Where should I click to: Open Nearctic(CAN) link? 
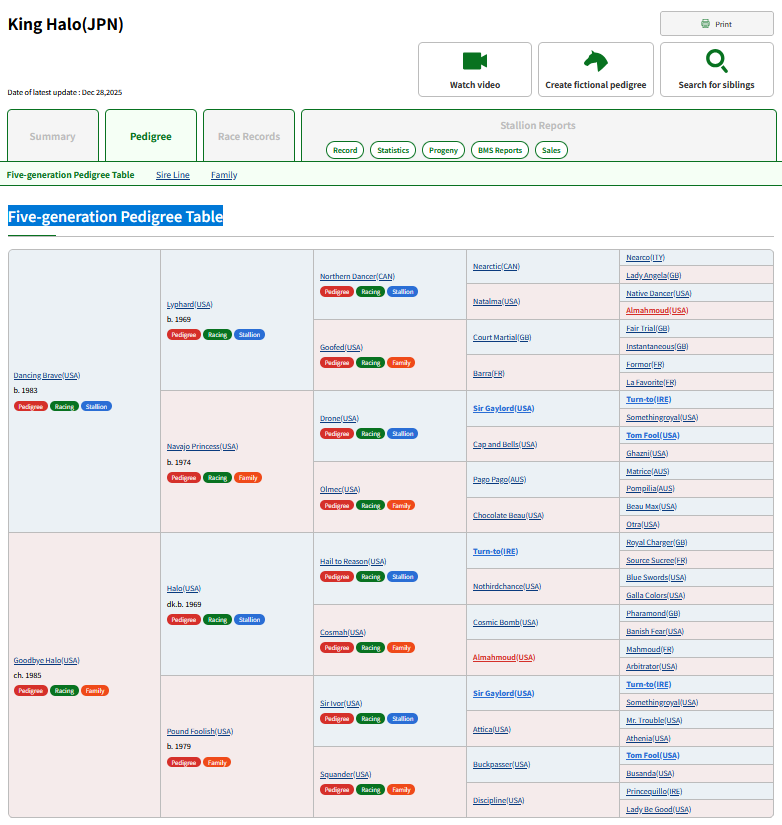(x=496, y=266)
